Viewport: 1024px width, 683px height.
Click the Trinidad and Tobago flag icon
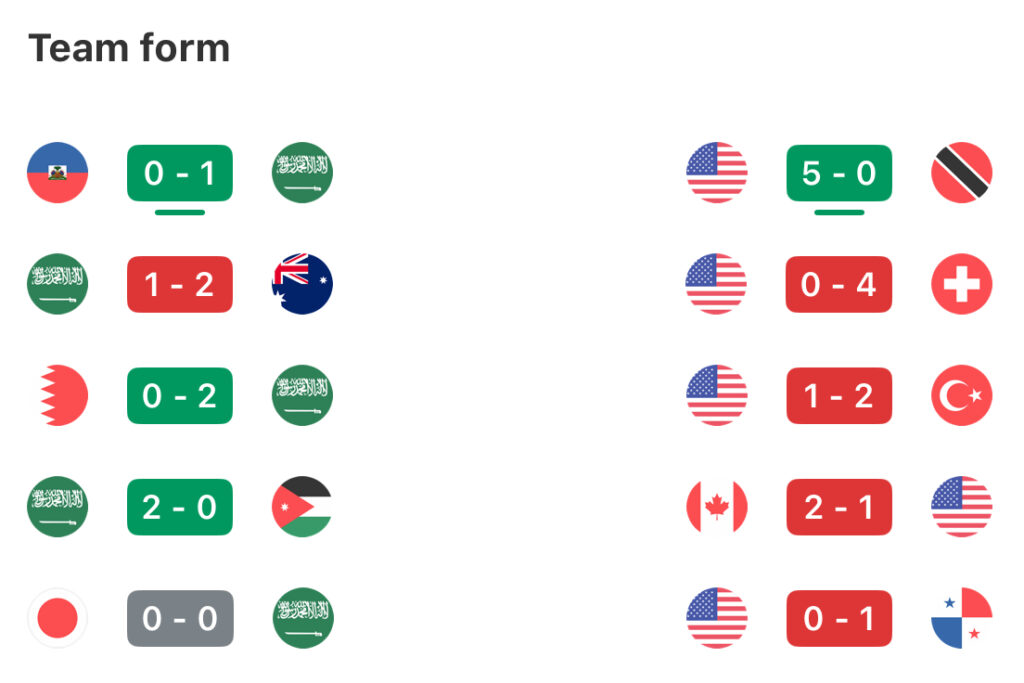[961, 173]
